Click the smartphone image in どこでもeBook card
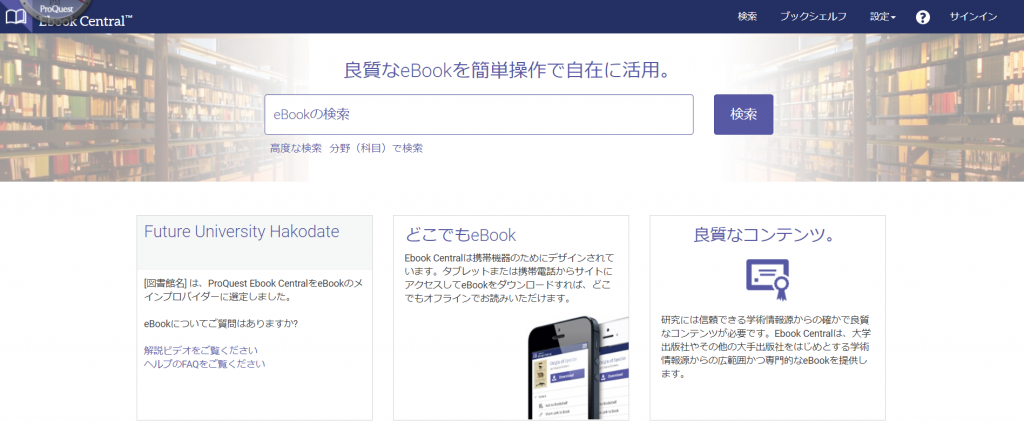Viewport: 1024px width, 435px height. (577, 368)
